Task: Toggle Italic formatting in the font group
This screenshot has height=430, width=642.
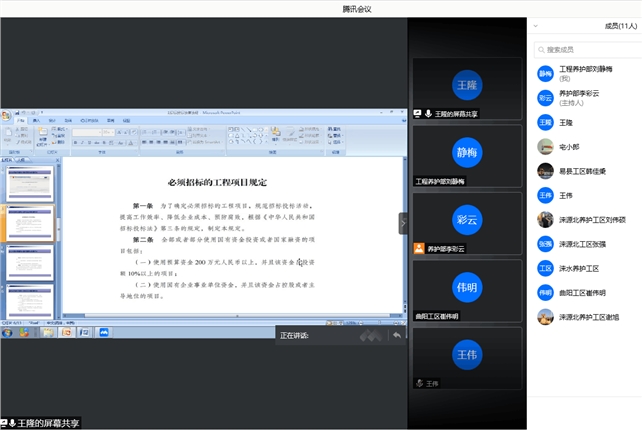Action: pyautogui.click(x=82, y=143)
